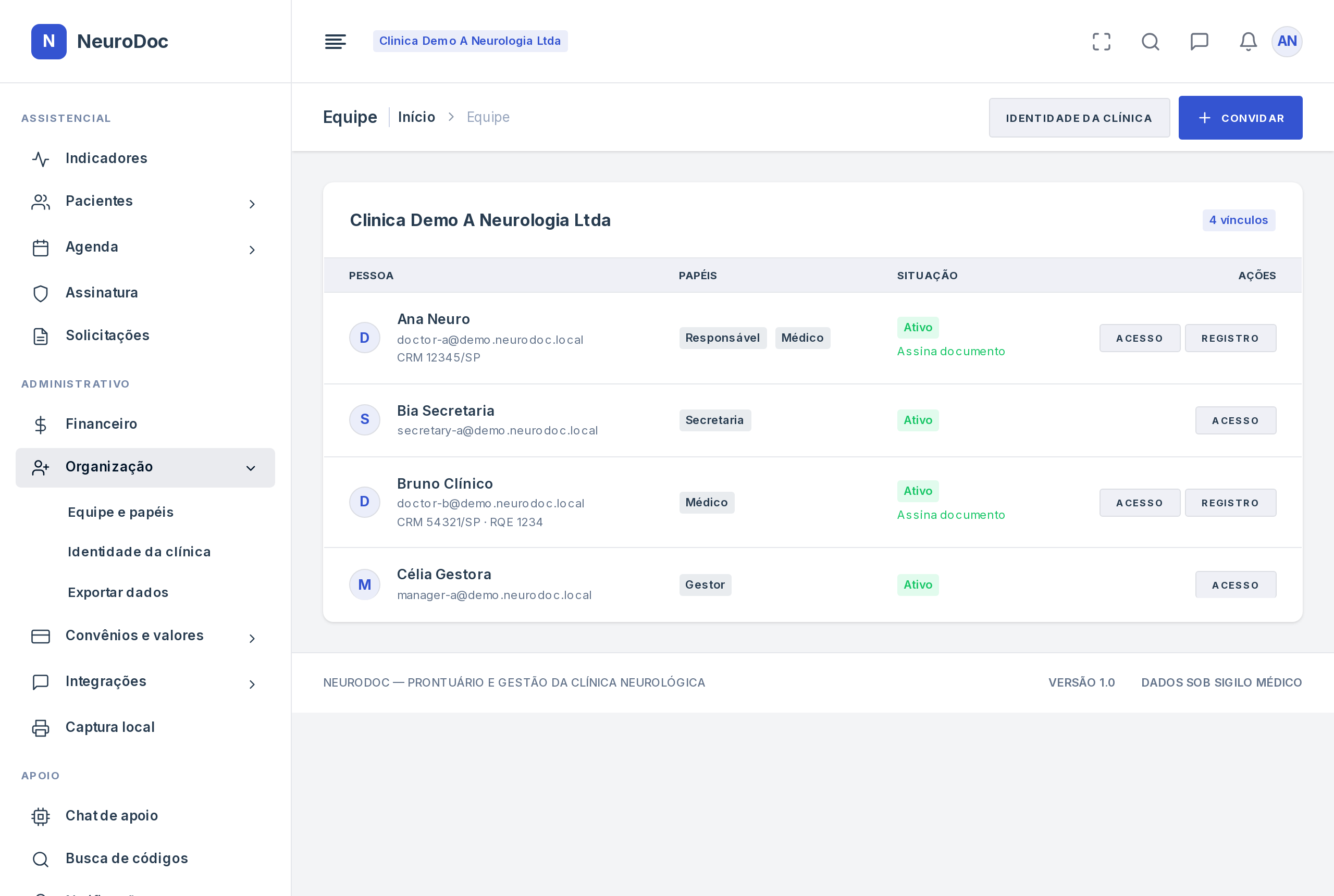Screen dimensions: 1334x896
Task: Toggle the sidebar hamburger menu icon
Action: pyautogui.click(x=336, y=41)
